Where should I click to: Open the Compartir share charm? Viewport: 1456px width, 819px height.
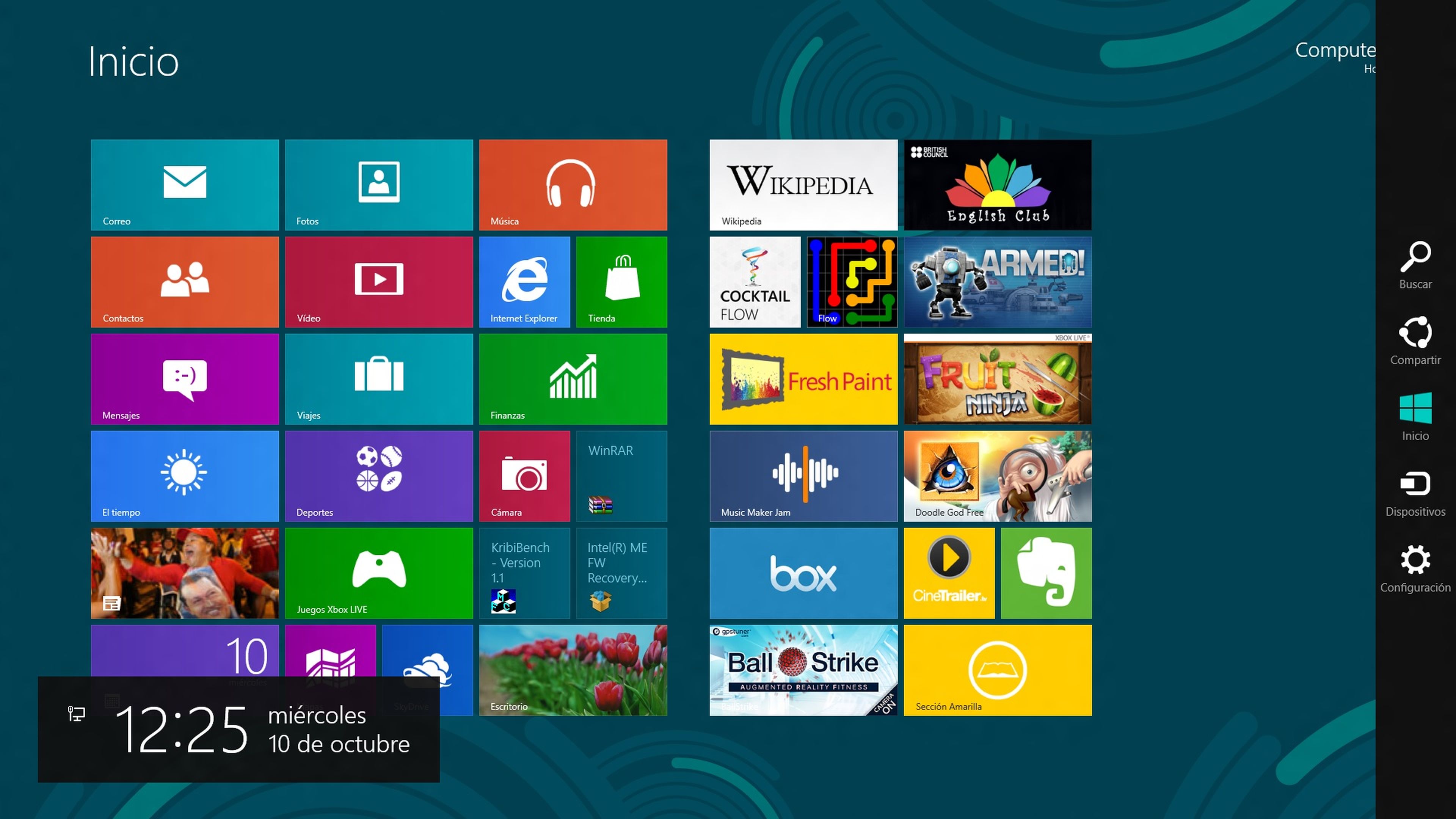(x=1415, y=341)
